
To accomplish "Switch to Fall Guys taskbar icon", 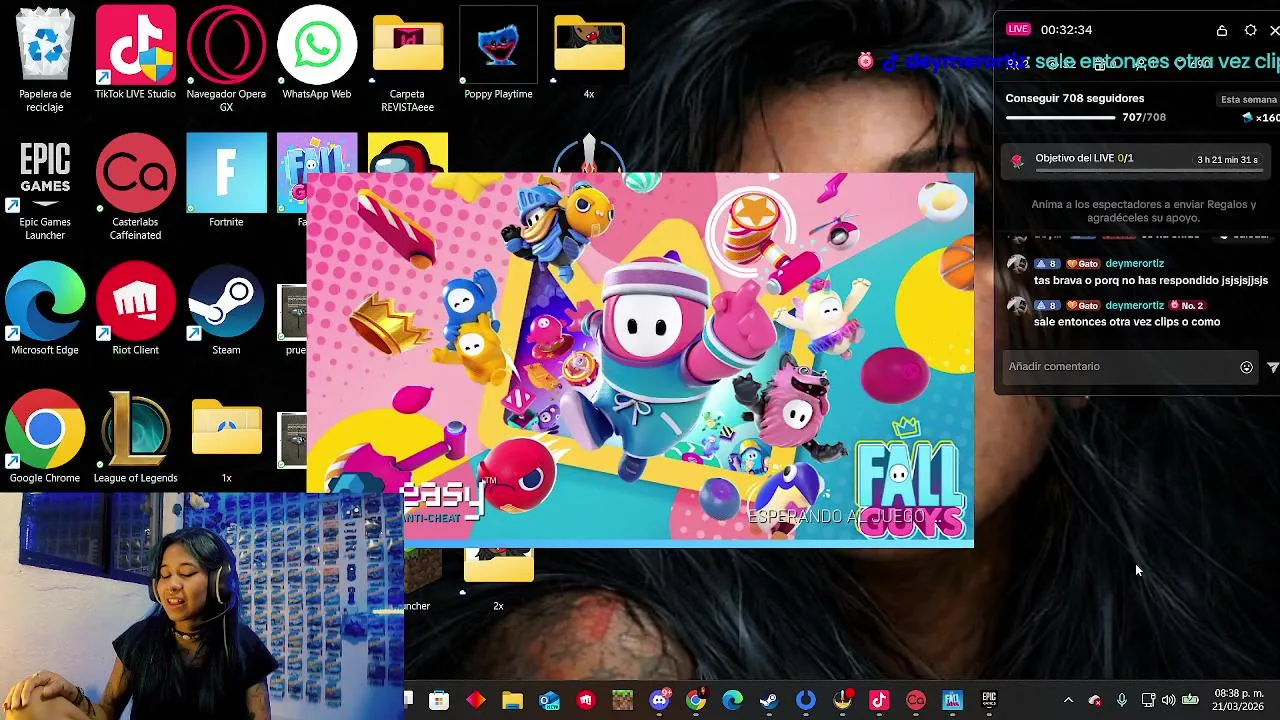I will point(952,700).
